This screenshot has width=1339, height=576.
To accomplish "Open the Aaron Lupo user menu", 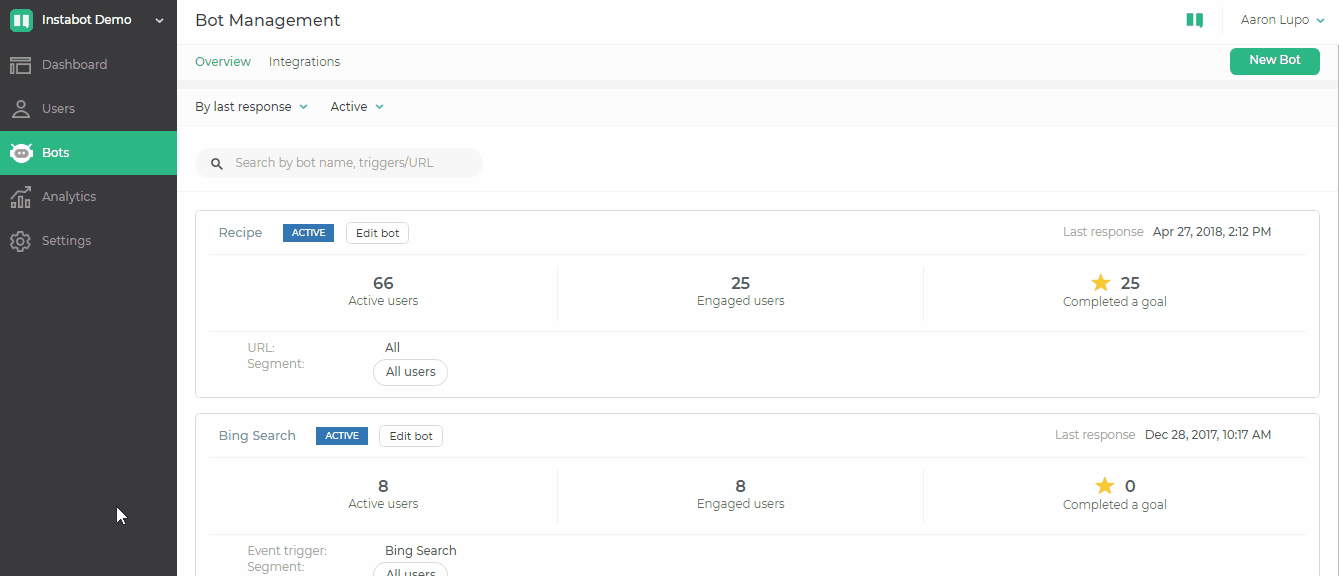I will pyautogui.click(x=1283, y=20).
